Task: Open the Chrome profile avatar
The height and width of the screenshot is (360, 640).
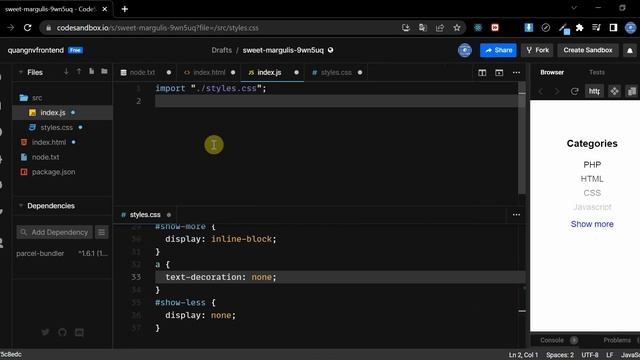Action: point(630,28)
